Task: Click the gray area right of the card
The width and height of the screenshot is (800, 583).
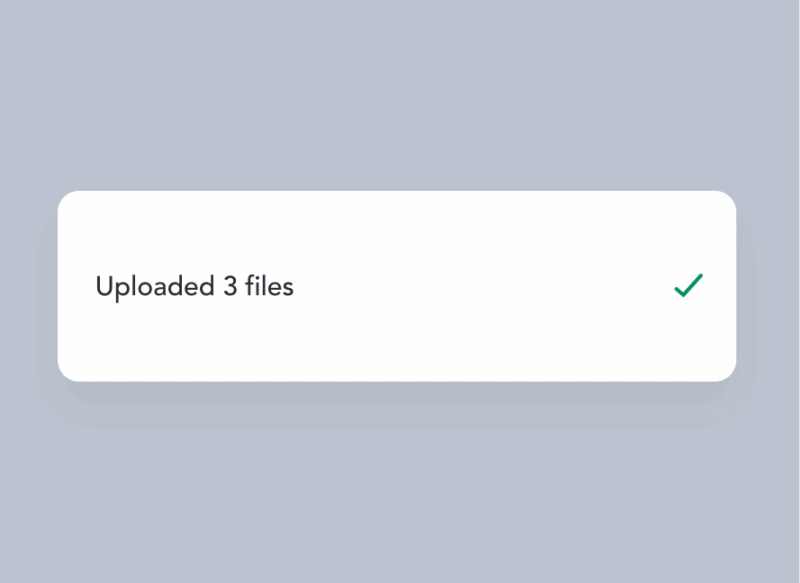Action: (768, 286)
